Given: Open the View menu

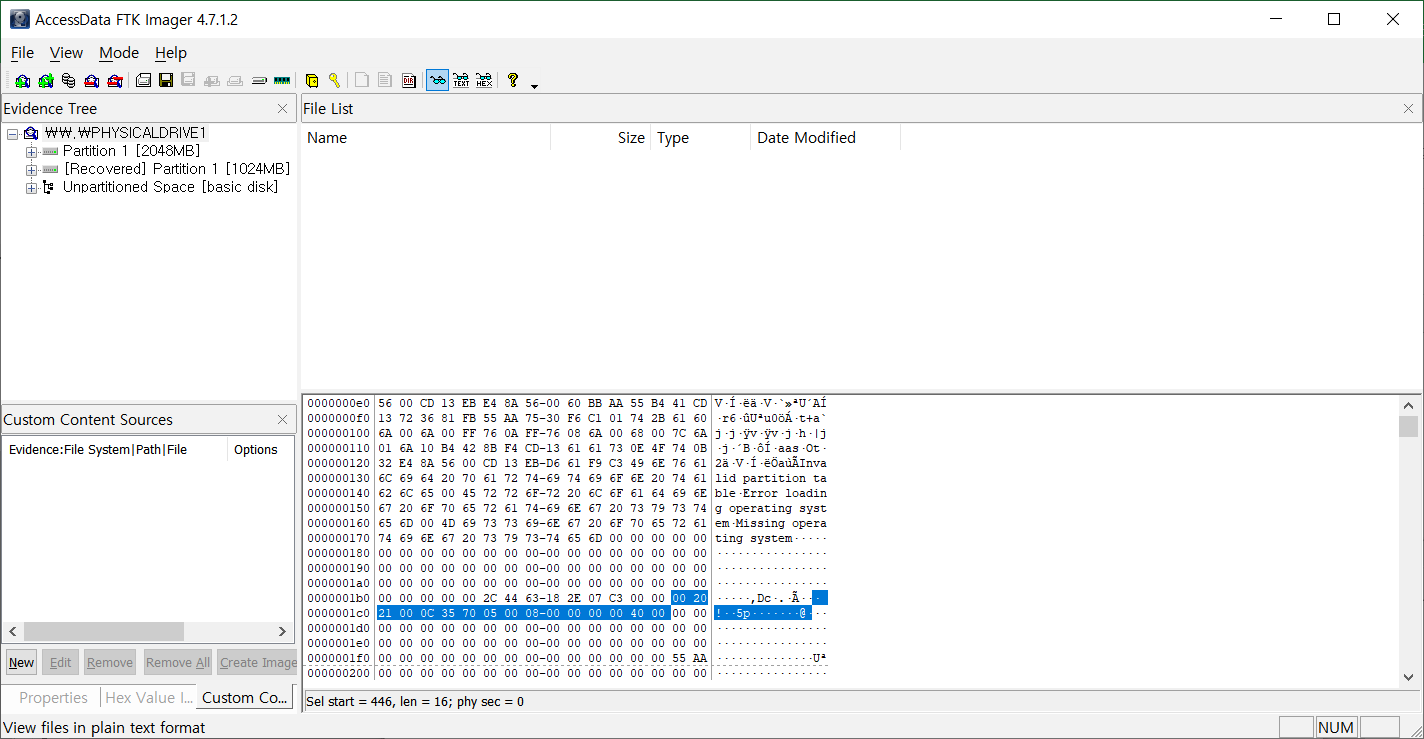Looking at the screenshot, I should 67,53.
